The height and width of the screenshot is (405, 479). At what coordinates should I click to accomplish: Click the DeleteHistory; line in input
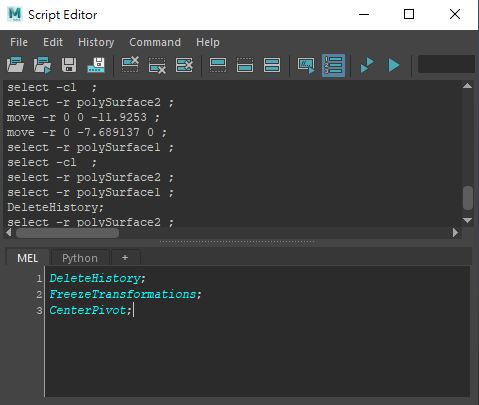pos(97,278)
